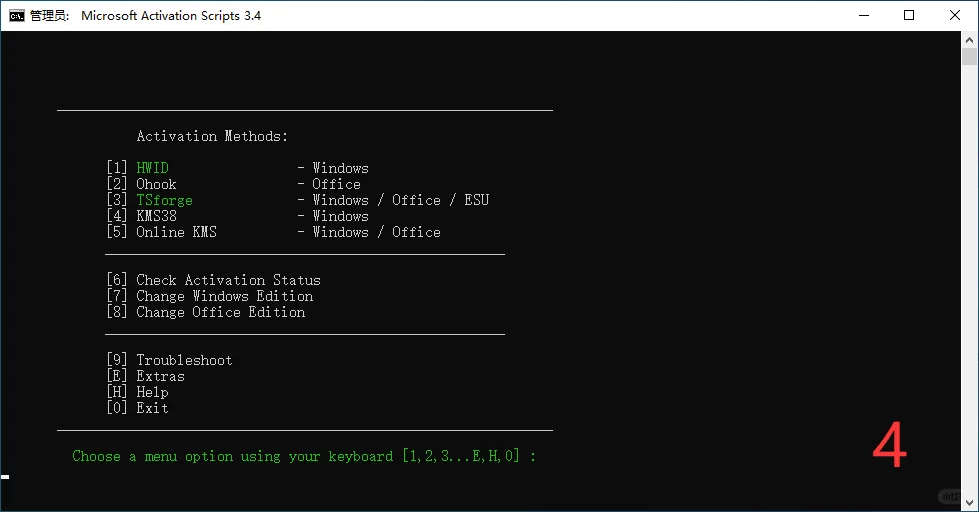
Task: Click the TSforge activation method
Action: click(x=164, y=200)
